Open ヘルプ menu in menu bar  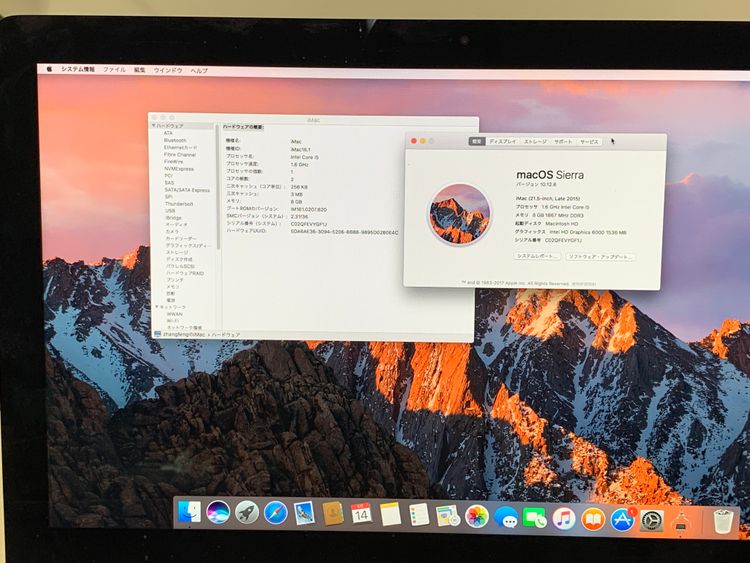click(x=199, y=71)
